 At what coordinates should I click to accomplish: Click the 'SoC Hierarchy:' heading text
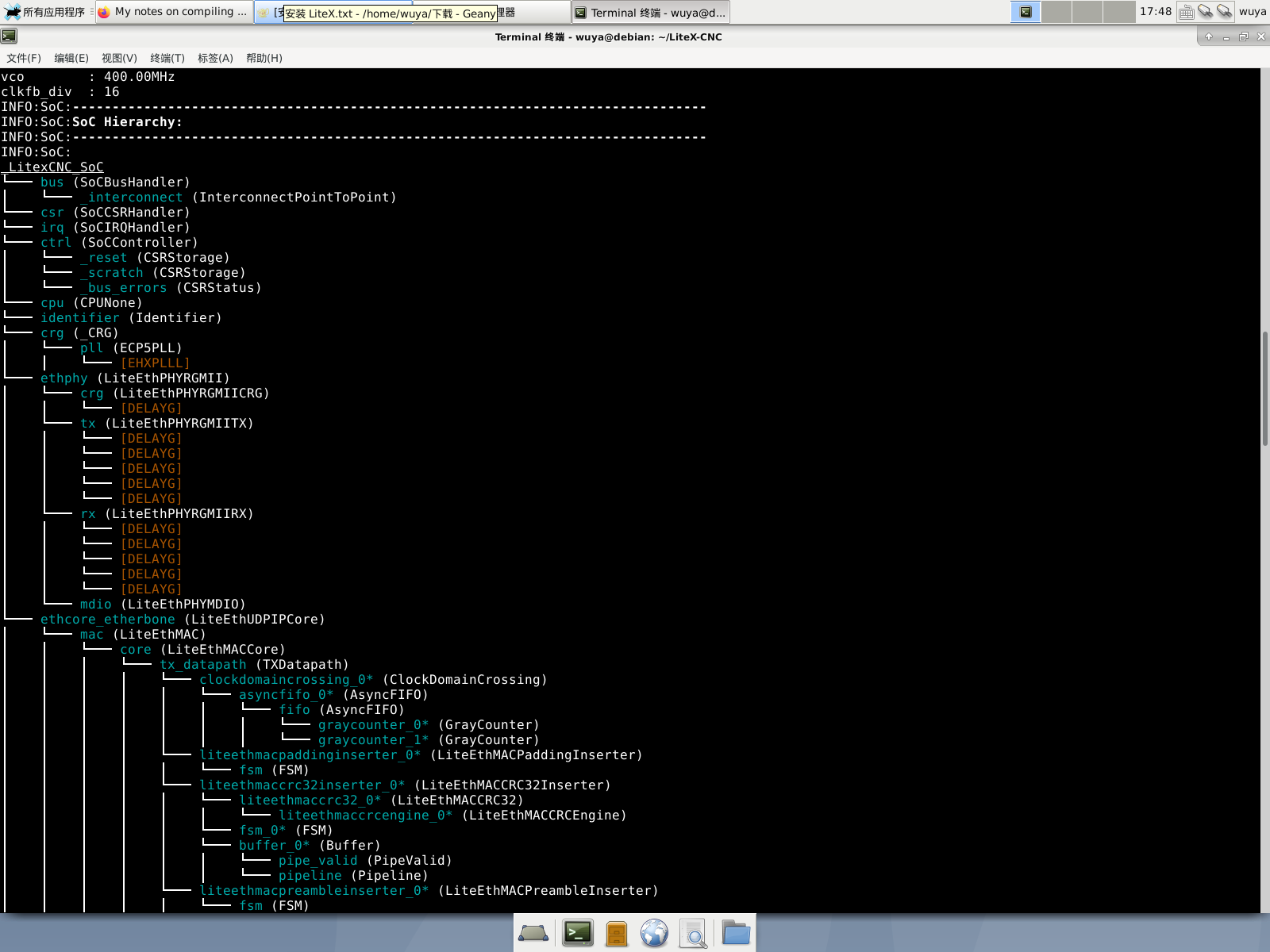tap(127, 122)
